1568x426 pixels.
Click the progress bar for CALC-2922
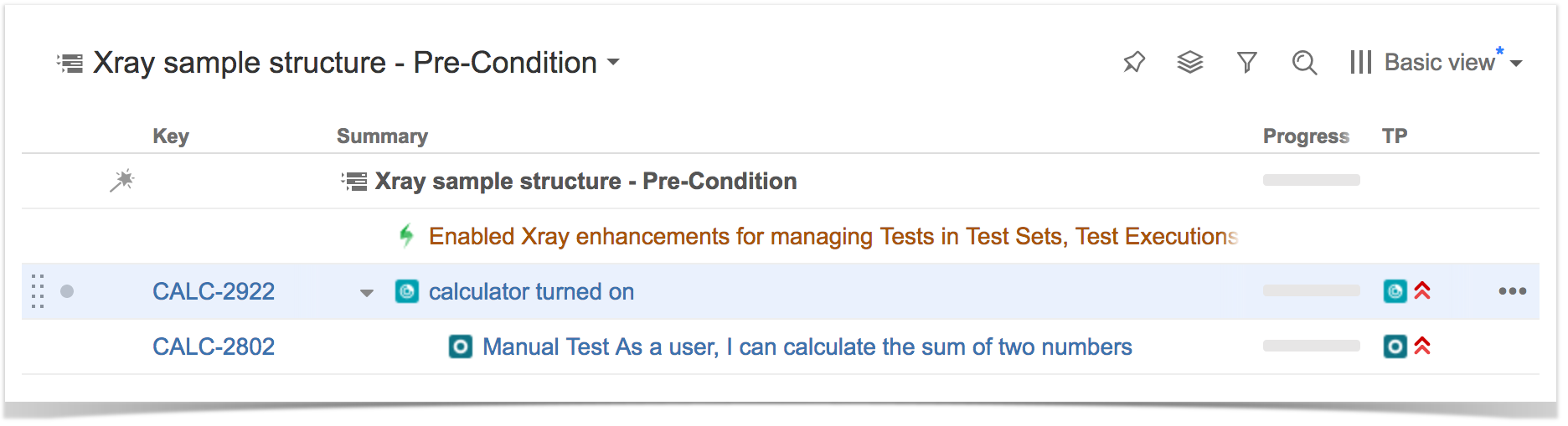1312,290
